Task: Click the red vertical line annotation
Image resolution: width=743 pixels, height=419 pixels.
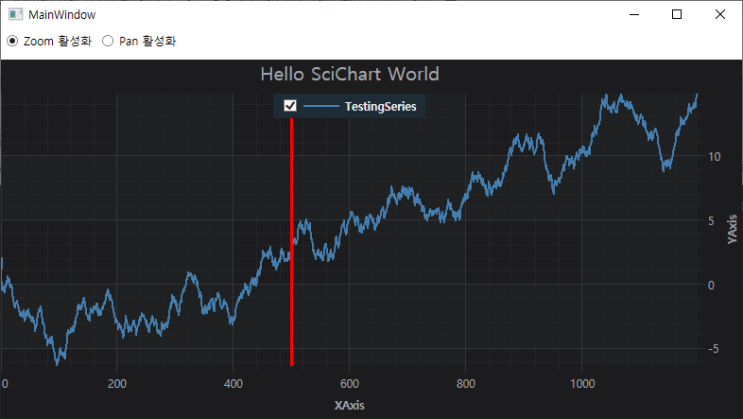Action: tap(291, 242)
